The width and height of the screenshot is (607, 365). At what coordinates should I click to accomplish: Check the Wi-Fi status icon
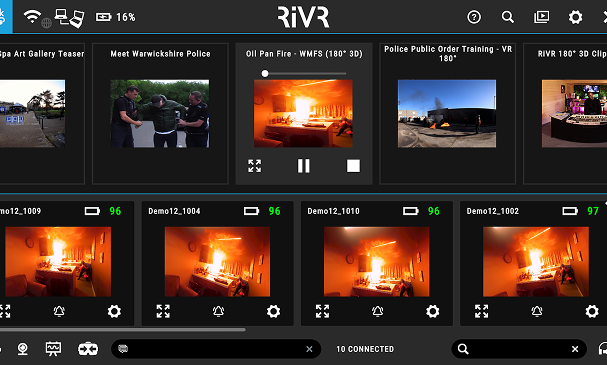pyautogui.click(x=32, y=16)
